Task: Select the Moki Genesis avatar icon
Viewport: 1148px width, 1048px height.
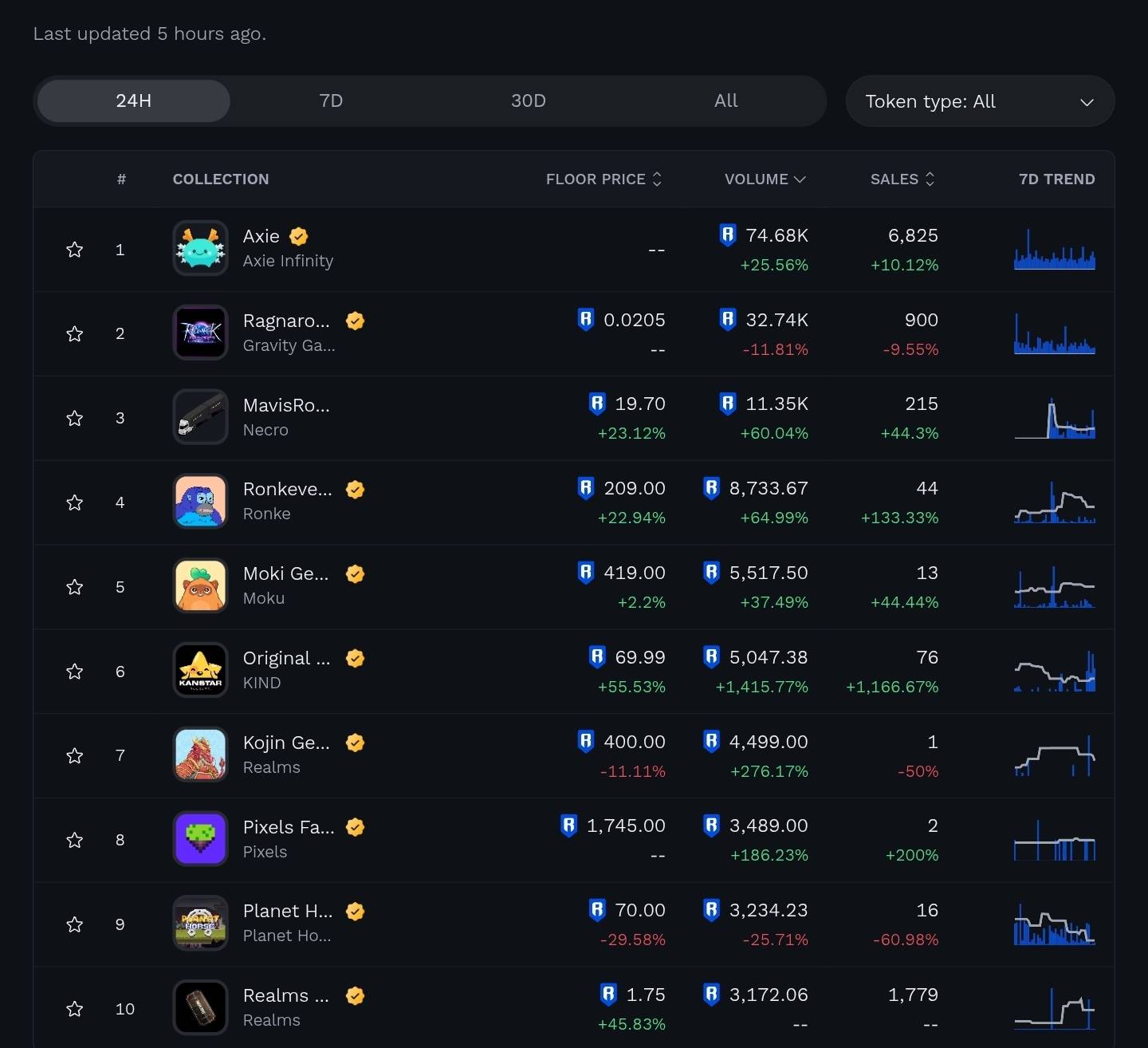Action: (x=201, y=586)
